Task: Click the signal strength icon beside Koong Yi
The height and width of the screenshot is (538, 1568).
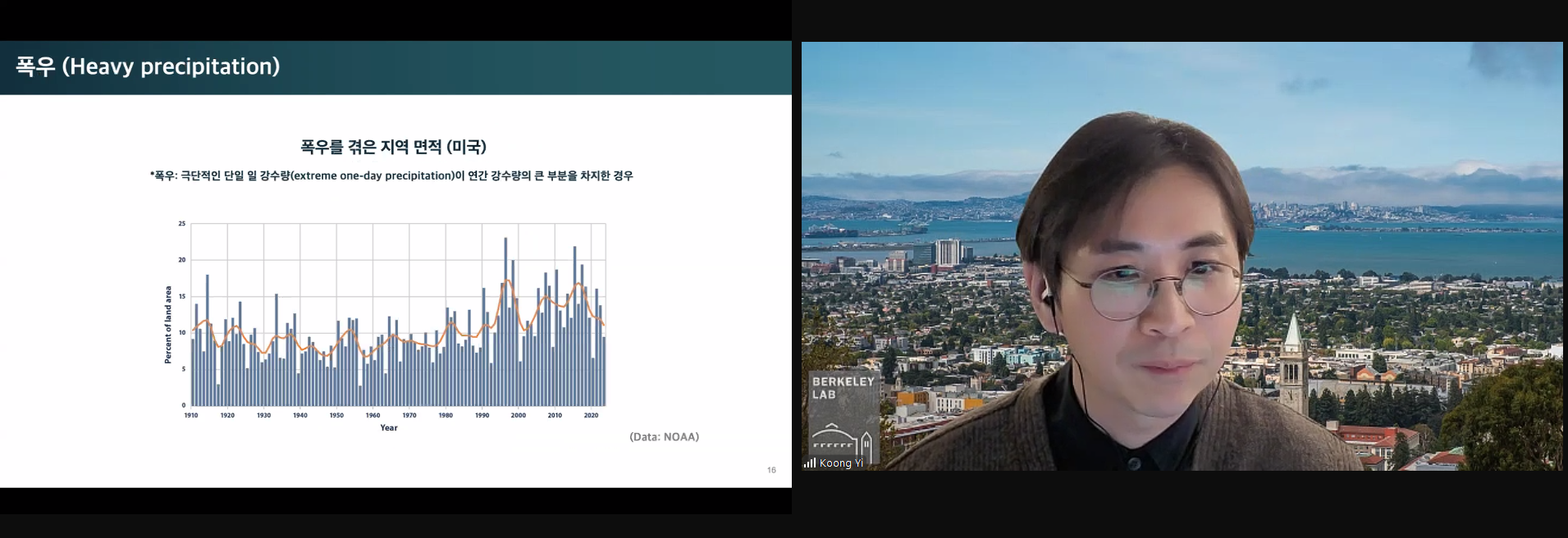Action: point(809,463)
